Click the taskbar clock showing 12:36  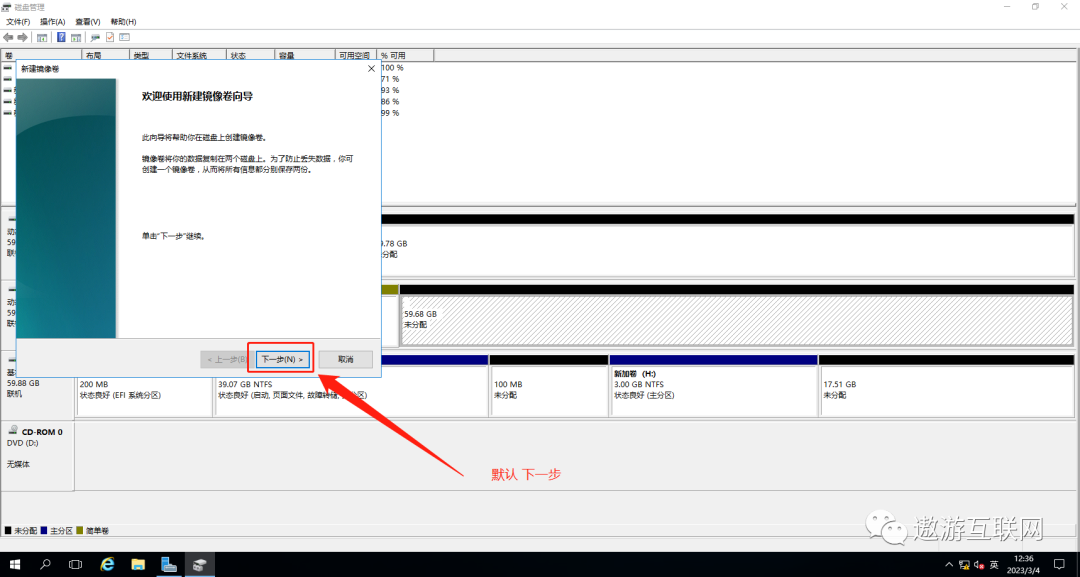[1025, 565]
